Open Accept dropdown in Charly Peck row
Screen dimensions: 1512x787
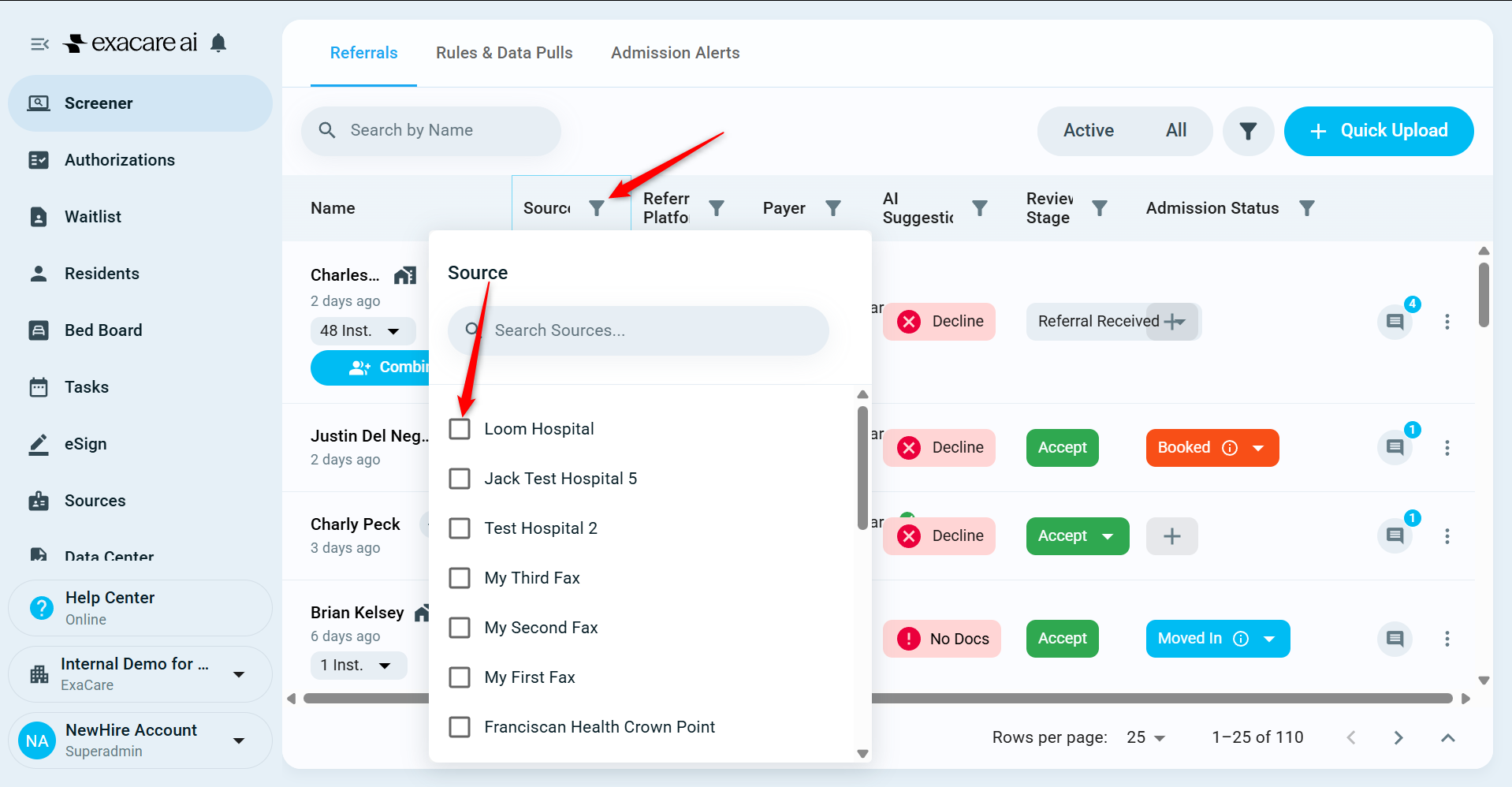pyautogui.click(x=1108, y=536)
